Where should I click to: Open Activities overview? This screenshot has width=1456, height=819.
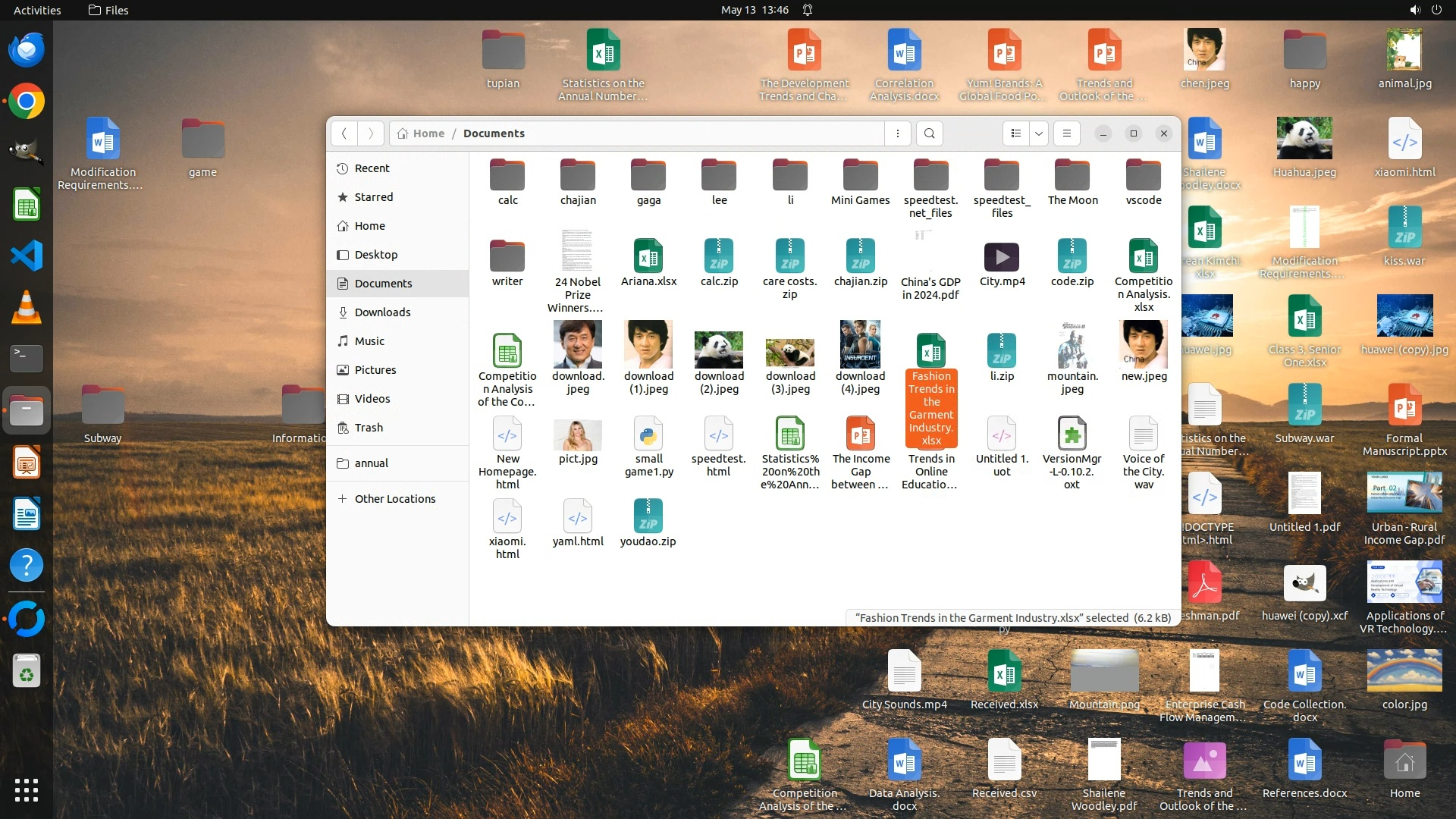coord(37,10)
